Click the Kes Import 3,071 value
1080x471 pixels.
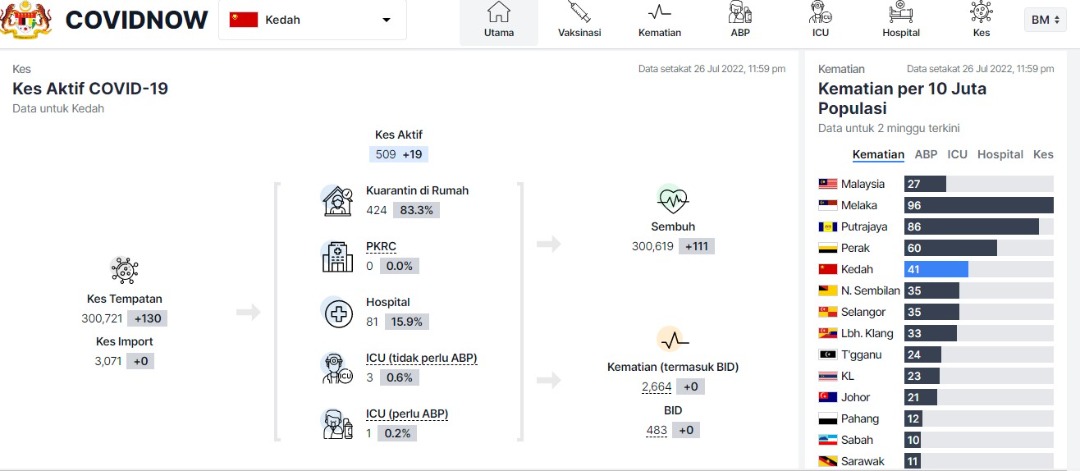tap(109, 361)
